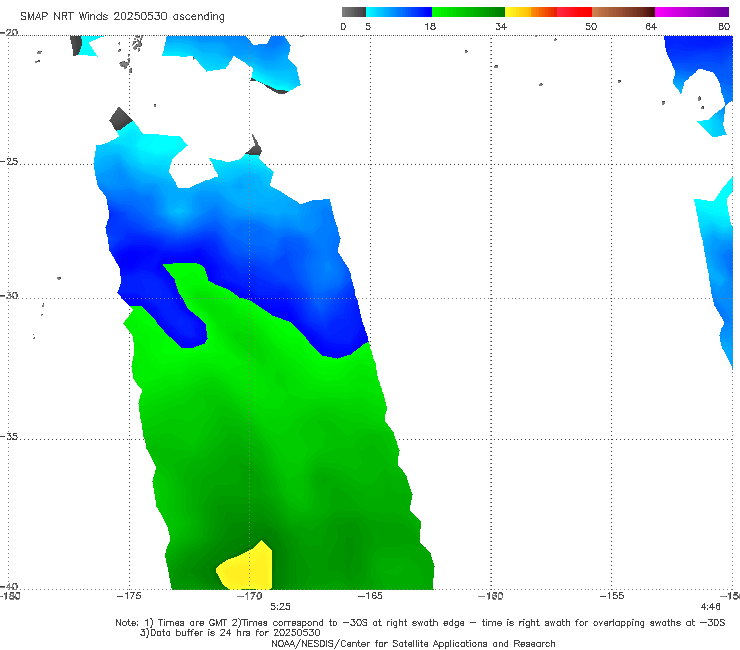Click the credit 'NOAA/NESDIS/Center for Satellite Applications and Research'
The width and height of the screenshot is (740, 650).
tap(413, 643)
